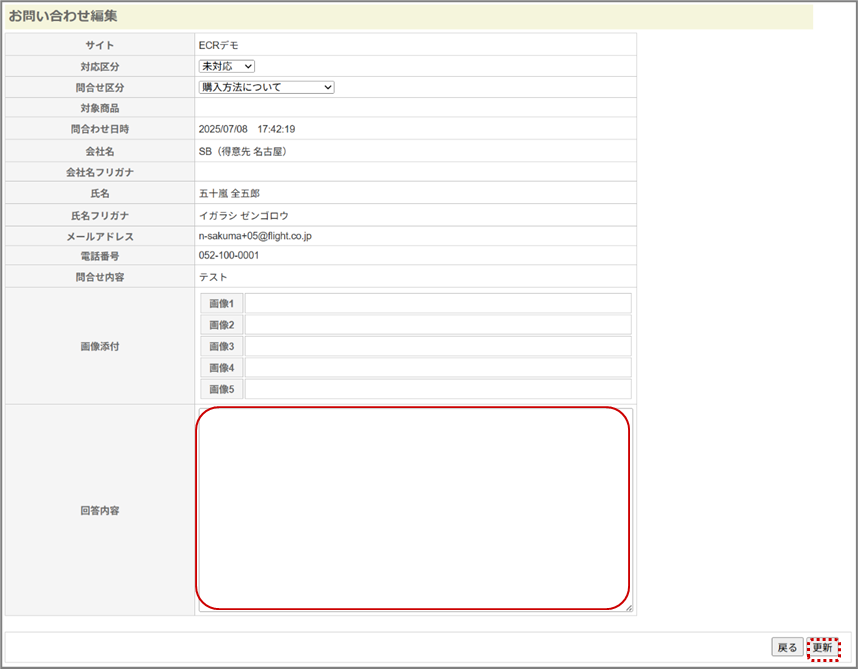
Task: Click the 画像4 attachment label
Action: click(221, 368)
